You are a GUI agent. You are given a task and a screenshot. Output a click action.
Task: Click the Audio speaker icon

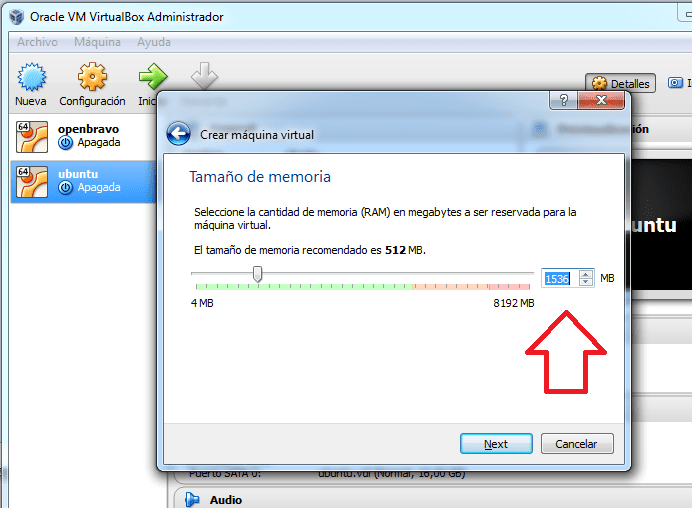192,499
